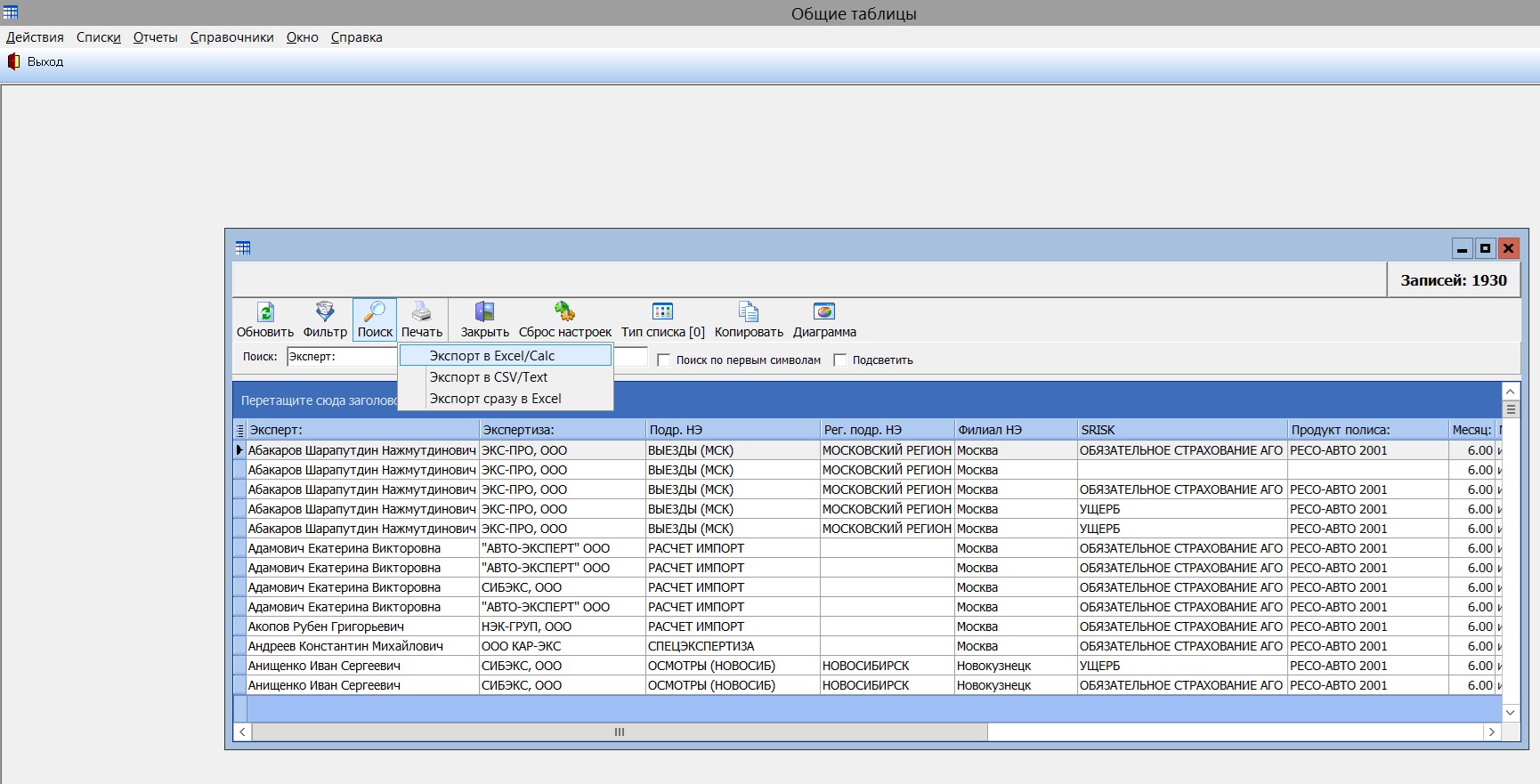Viewport: 1540px width, 784px height.
Task: Open the Справочники menu
Action: (x=232, y=37)
